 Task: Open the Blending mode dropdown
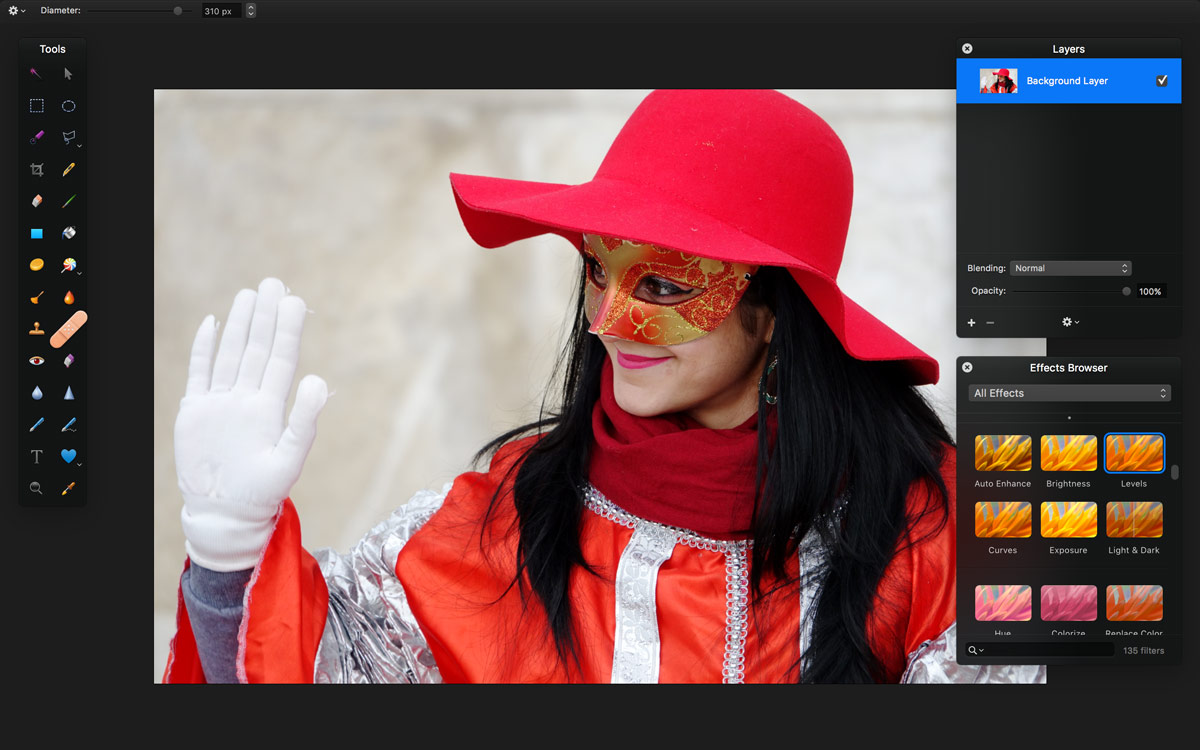tap(1070, 268)
